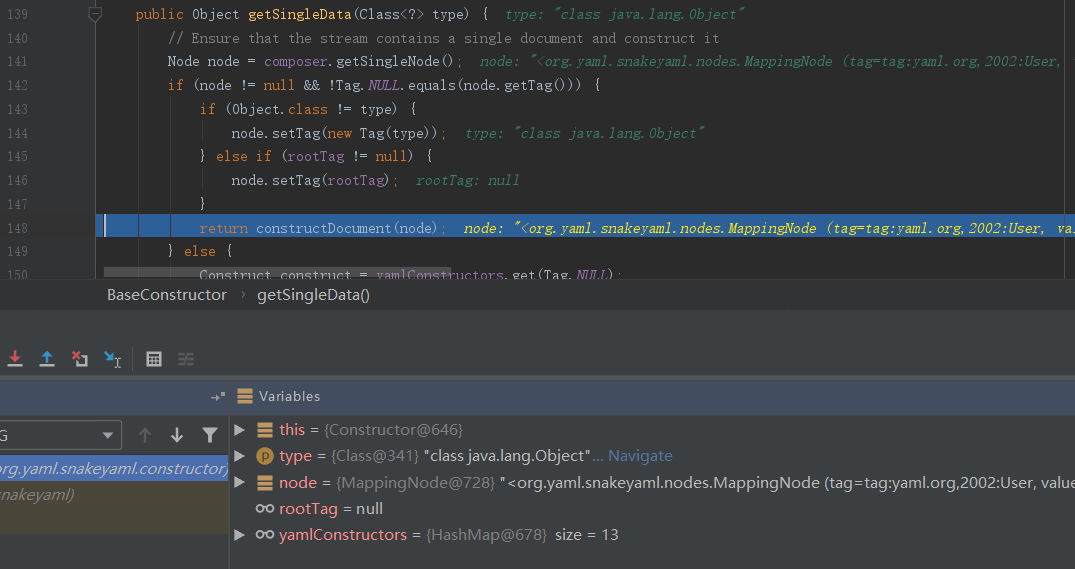The image size is (1075, 569).
Task: Click the Trace Current Stream Chain icon
Action: pyautogui.click(x=186, y=359)
